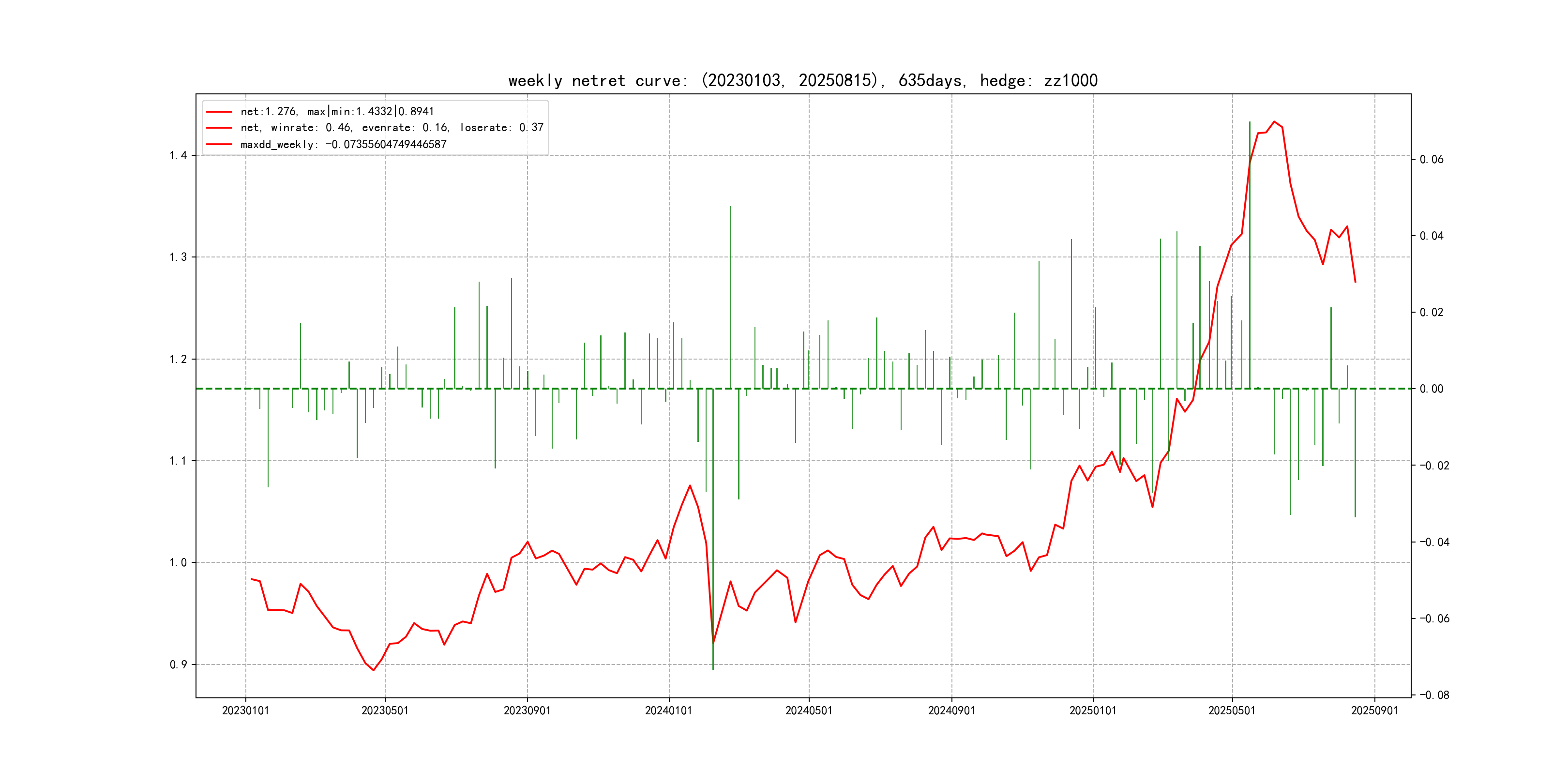Click the 20230501 x-axis label
The height and width of the screenshot is (784, 1568).
385,710
